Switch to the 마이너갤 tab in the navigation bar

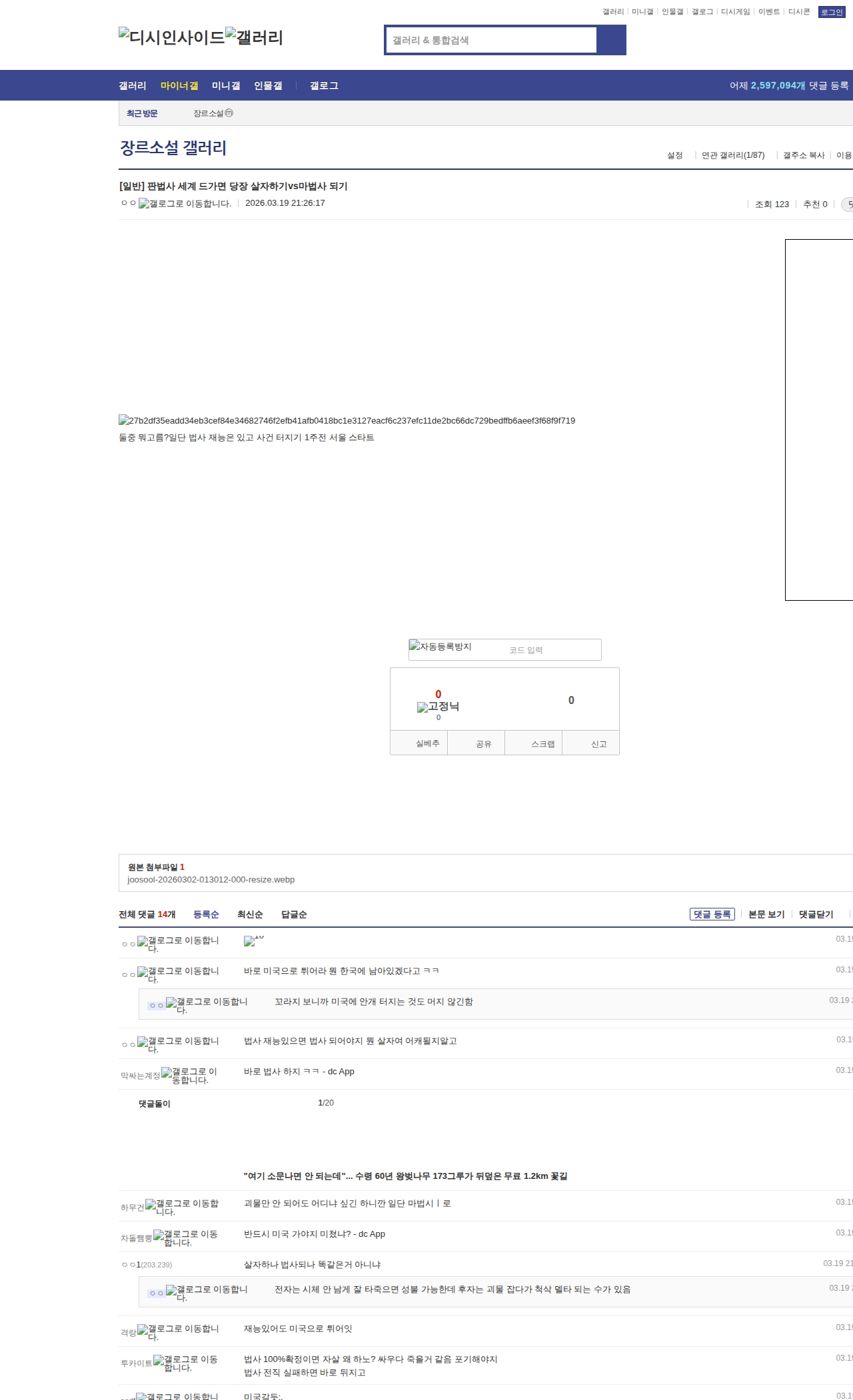(x=179, y=86)
